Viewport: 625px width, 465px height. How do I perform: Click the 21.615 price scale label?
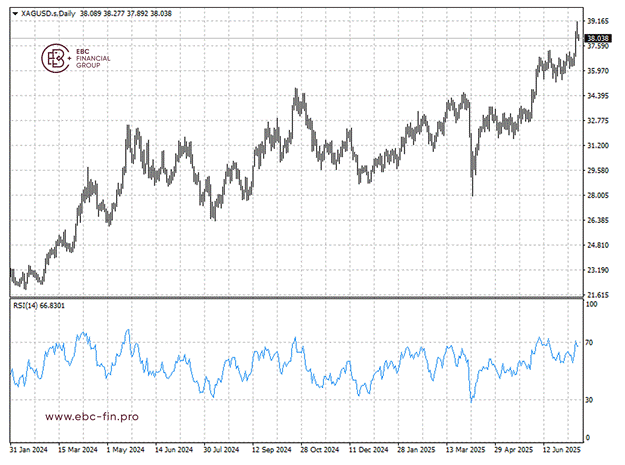pos(598,295)
